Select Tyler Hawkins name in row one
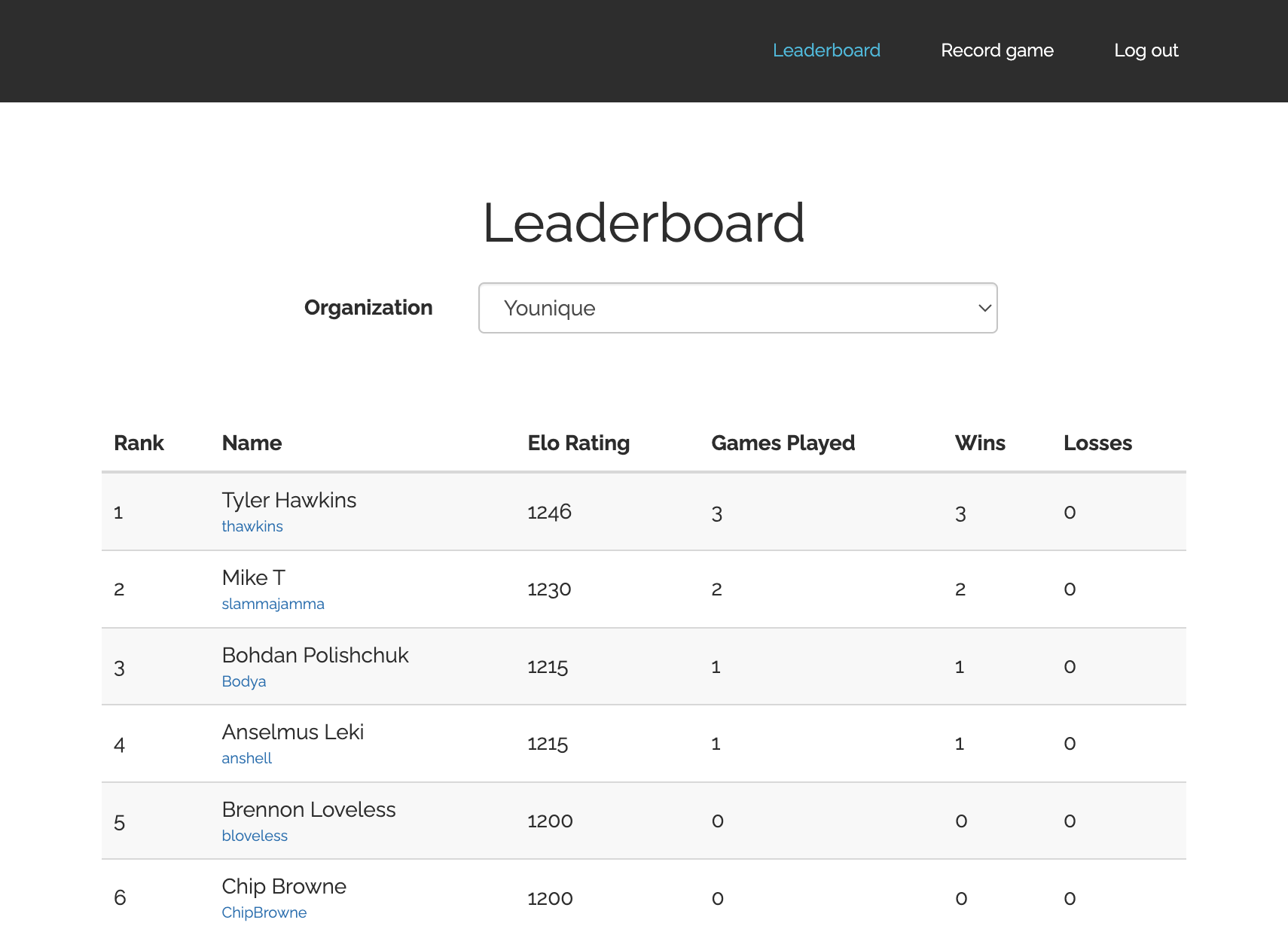 click(x=289, y=500)
